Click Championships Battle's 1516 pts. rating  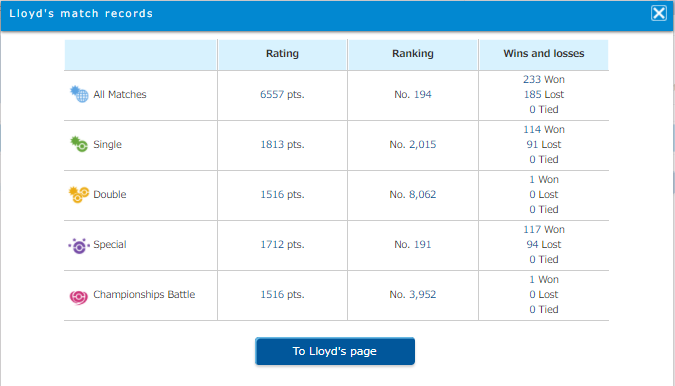pyautogui.click(x=282, y=294)
